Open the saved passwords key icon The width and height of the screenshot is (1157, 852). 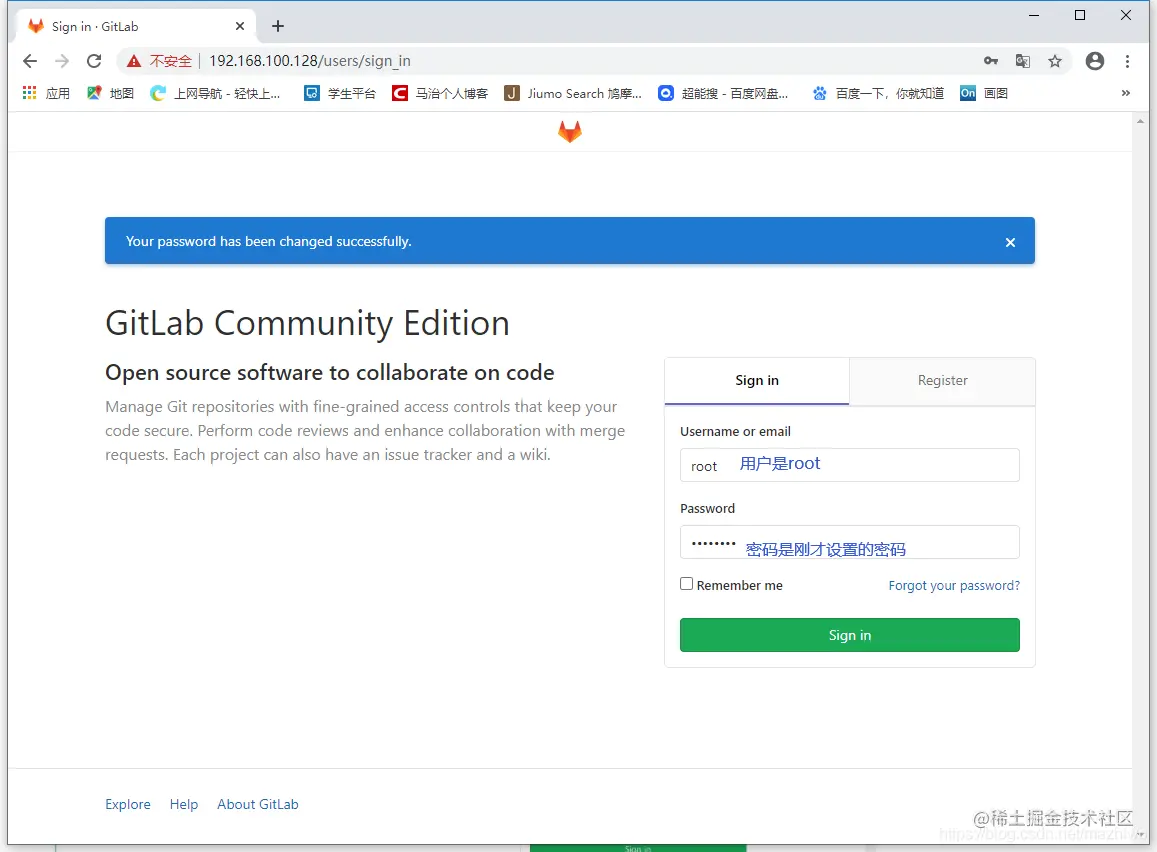[x=990, y=60]
